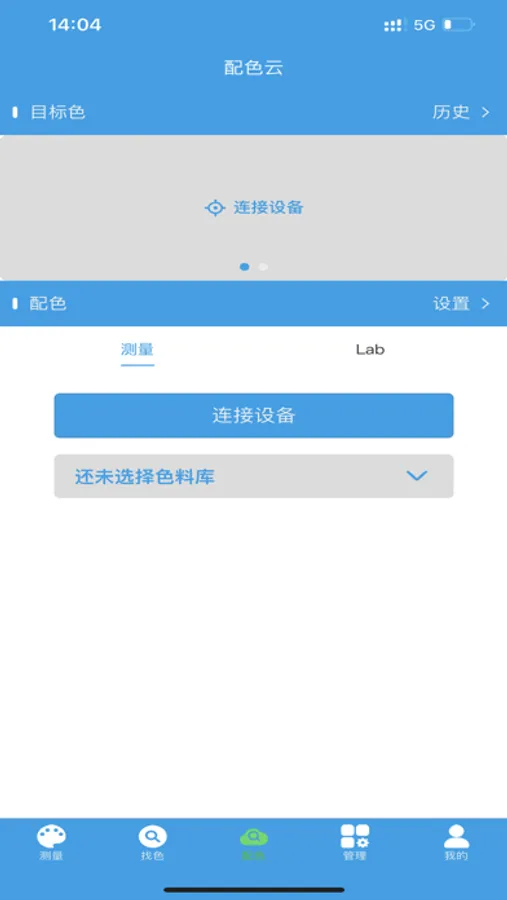The height and width of the screenshot is (900, 507).
Task: Tap the crosshair target icon beside 连接设备
Action: tap(215, 208)
